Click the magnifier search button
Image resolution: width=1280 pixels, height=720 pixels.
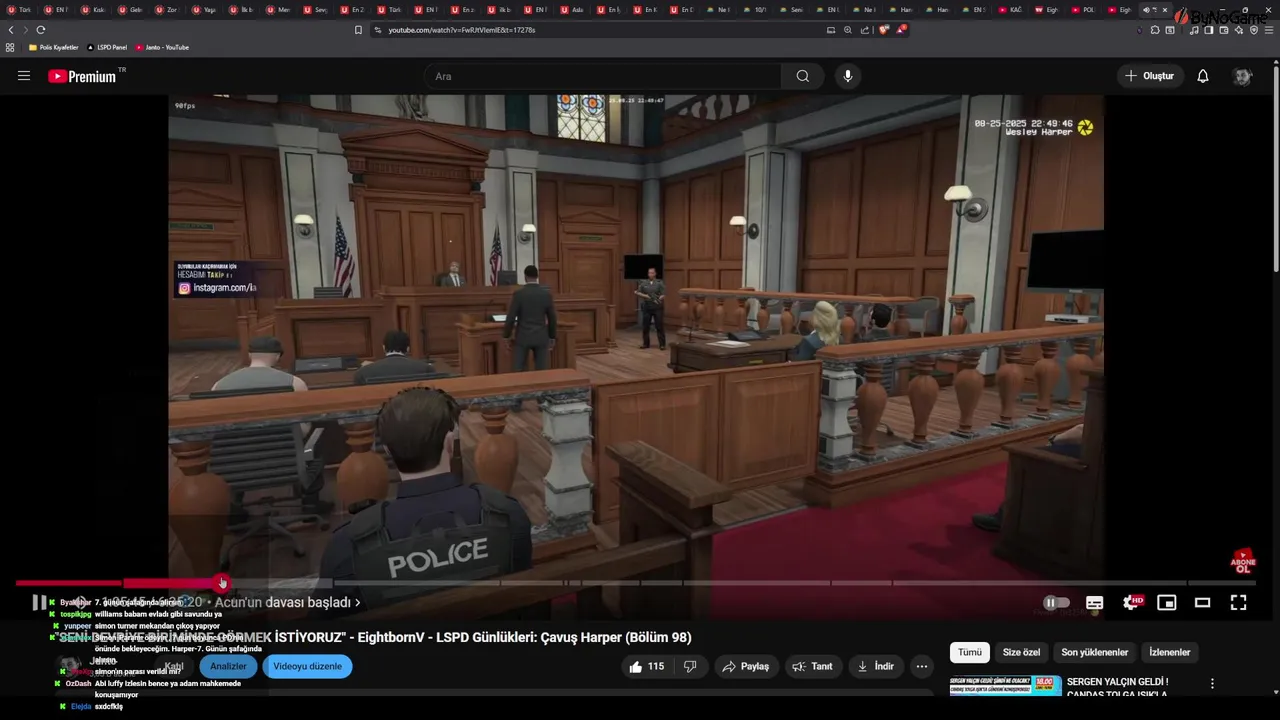(x=803, y=76)
